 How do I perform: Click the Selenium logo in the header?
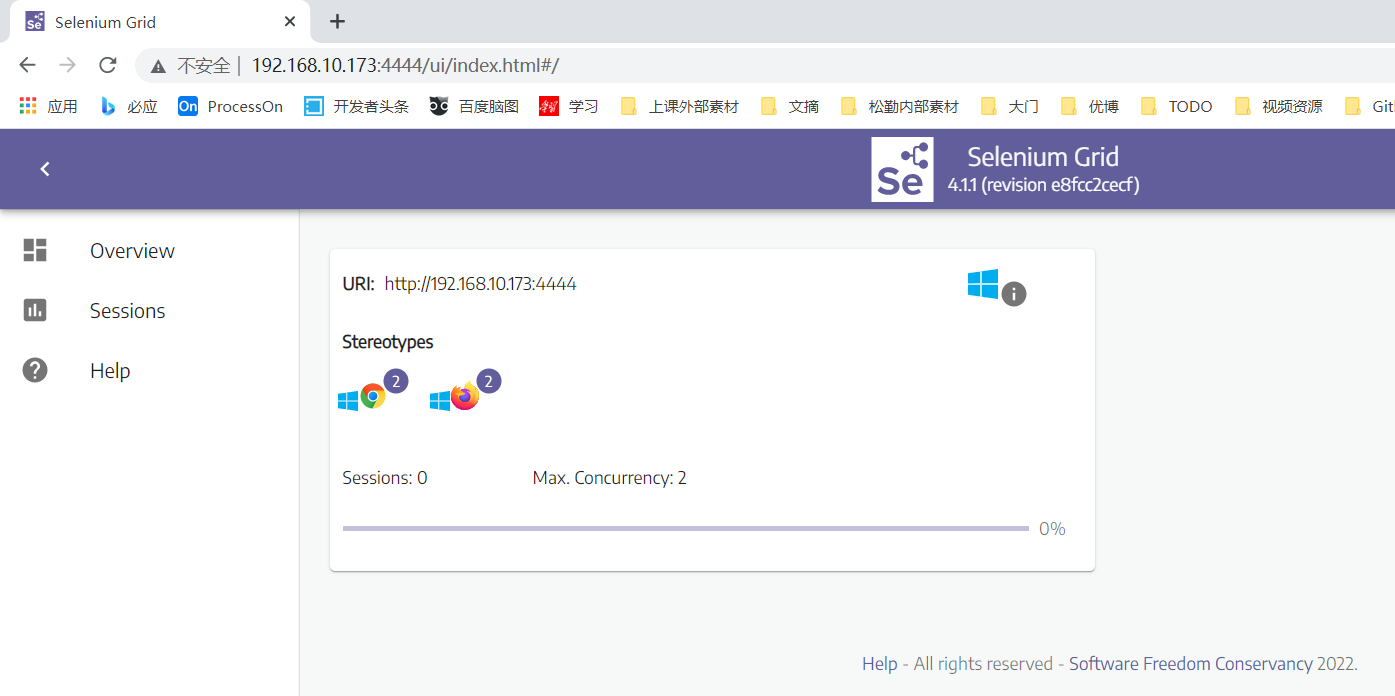(902, 169)
